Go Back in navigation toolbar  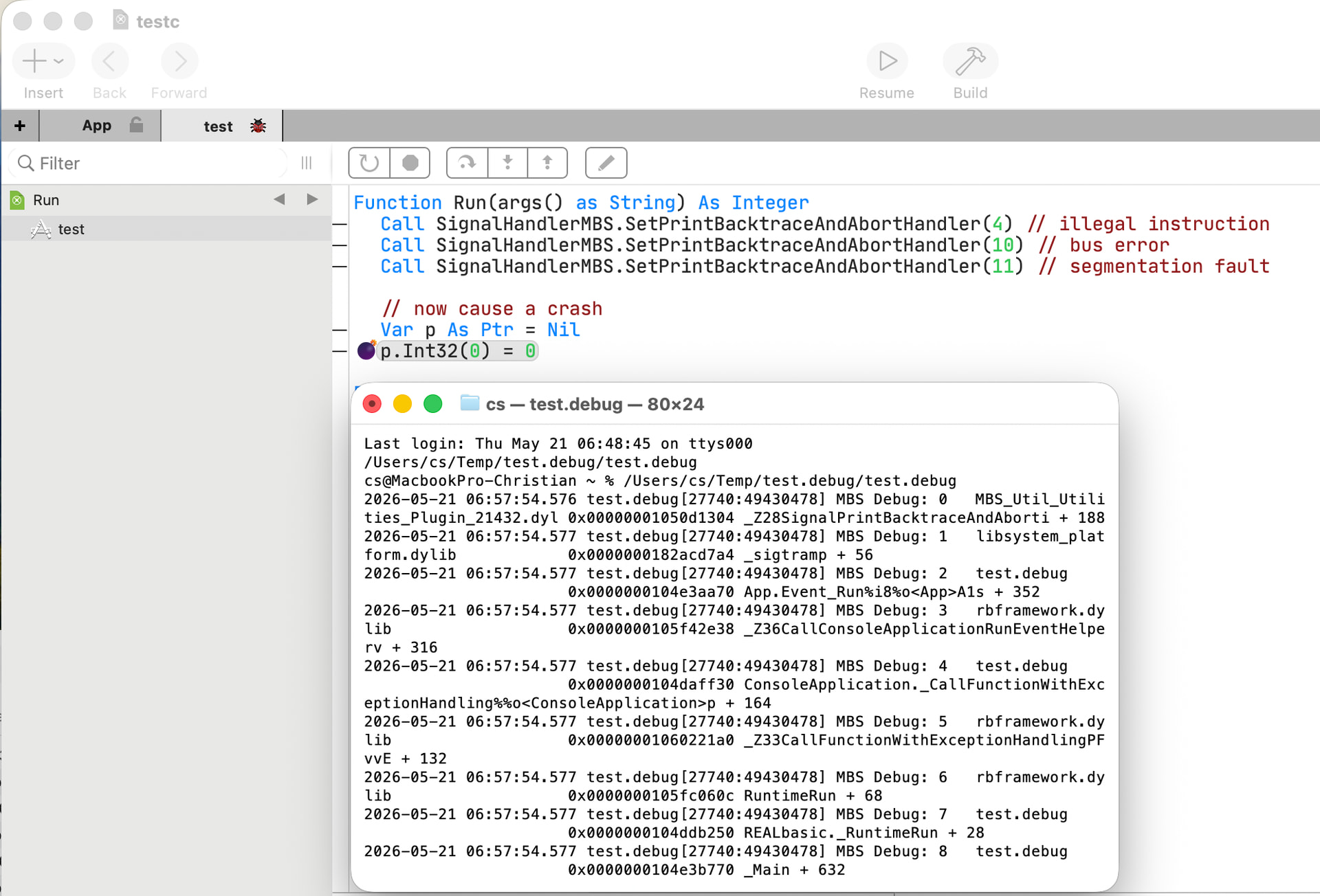109,61
